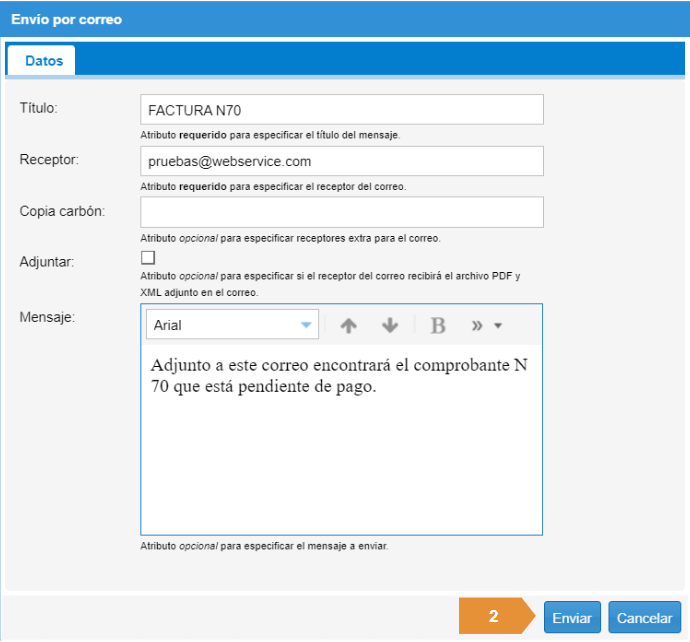Switch to the Datos tab
The height and width of the screenshot is (642, 690).
point(43,61)
